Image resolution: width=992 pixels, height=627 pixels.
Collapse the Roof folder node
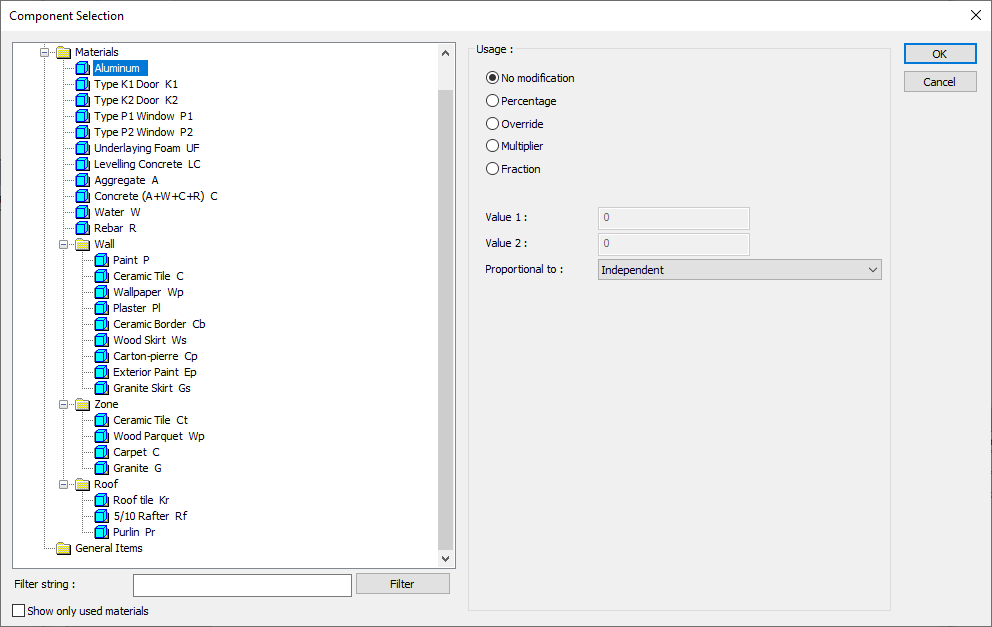(x=64, y=484)
